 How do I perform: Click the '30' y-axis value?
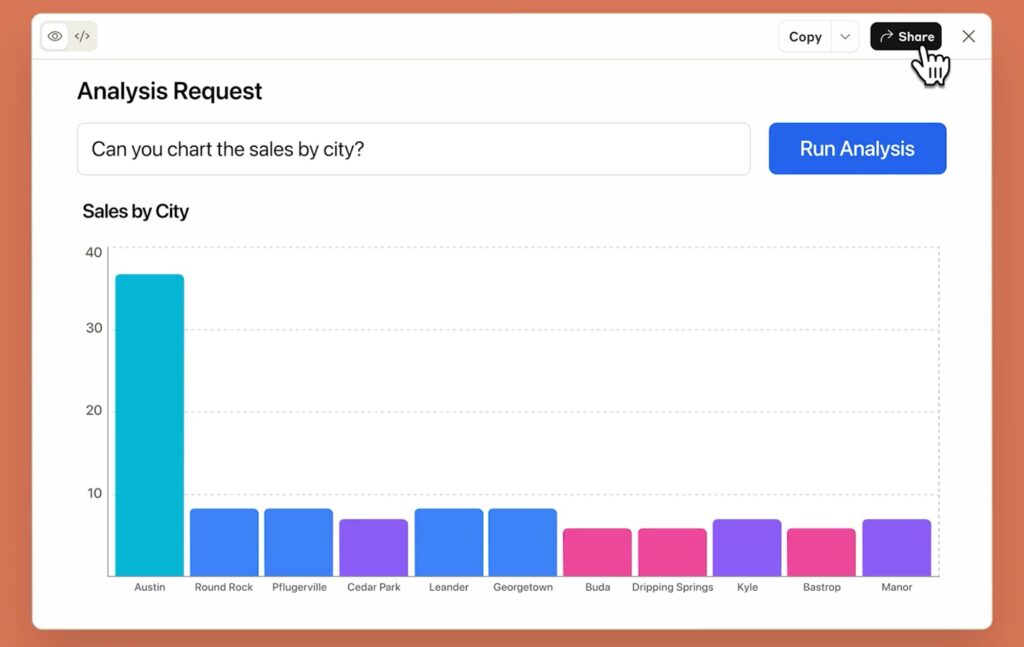94,328
